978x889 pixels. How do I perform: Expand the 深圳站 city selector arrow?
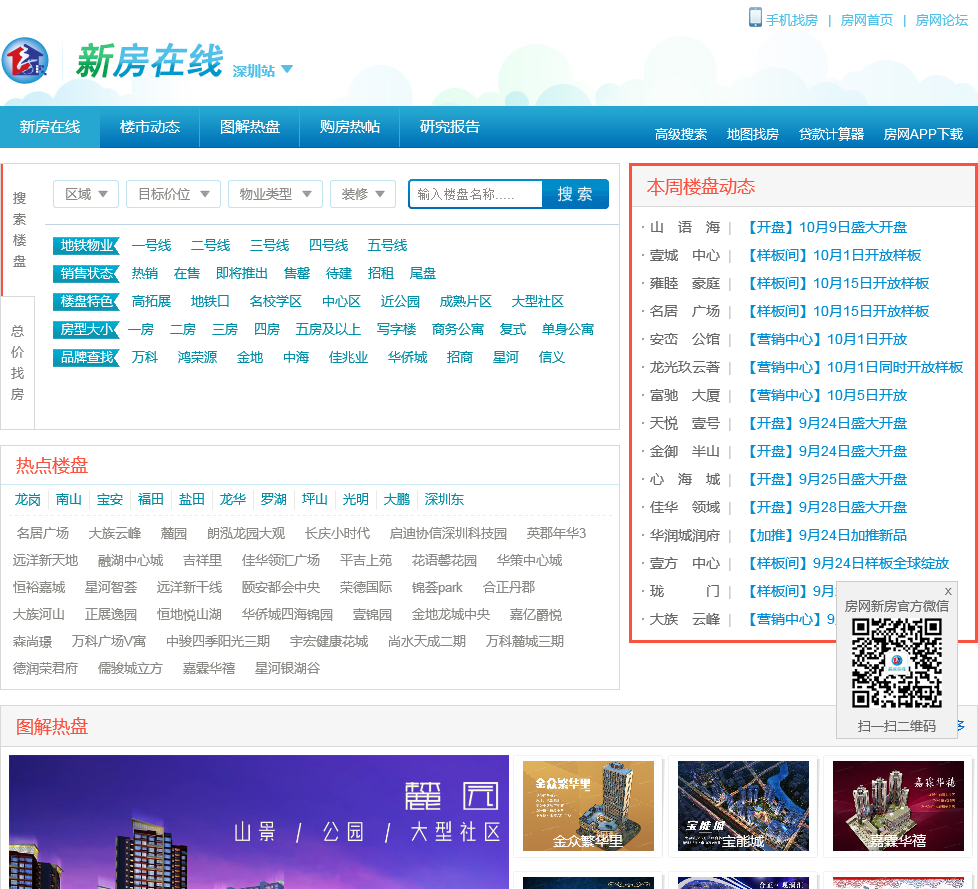(x=287, y=70)
